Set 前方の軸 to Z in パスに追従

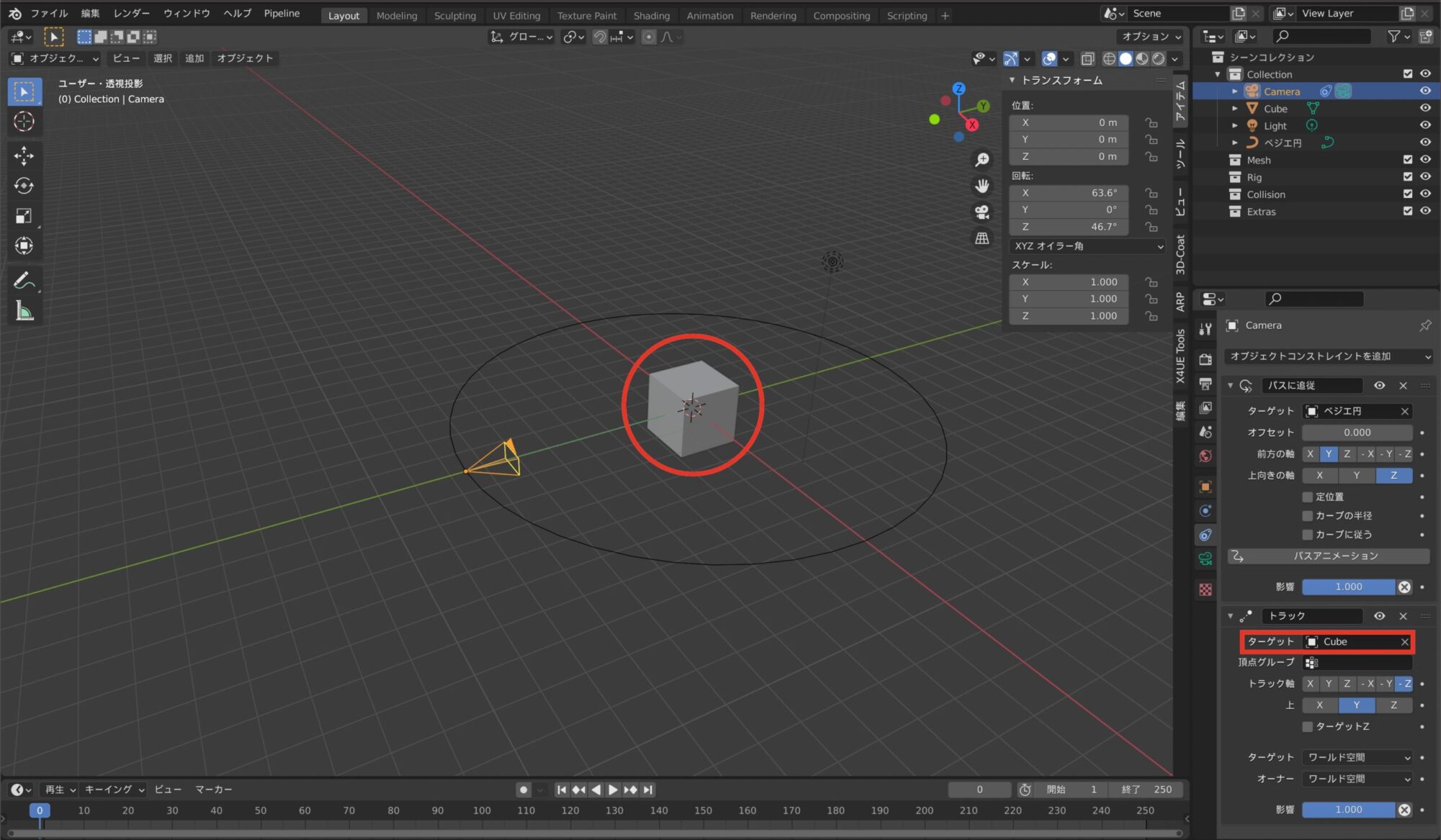1346,454
